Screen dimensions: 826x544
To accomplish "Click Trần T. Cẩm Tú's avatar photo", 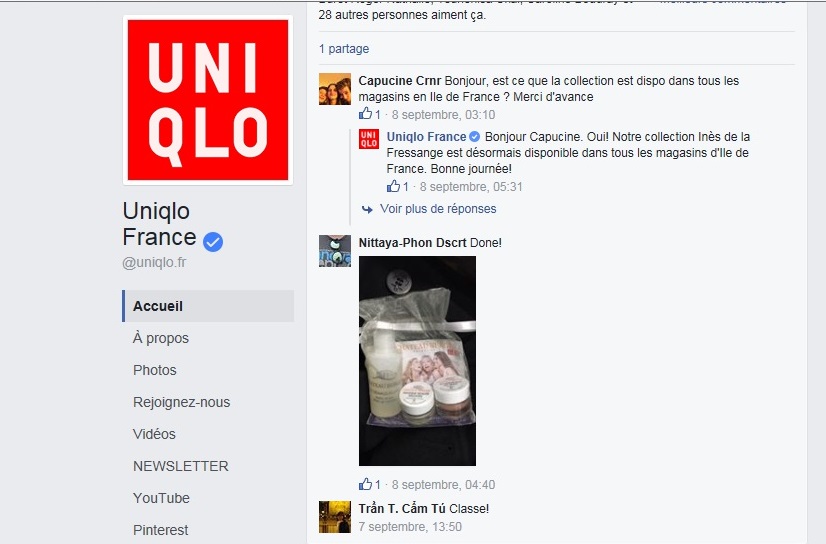I will point(335,517).
